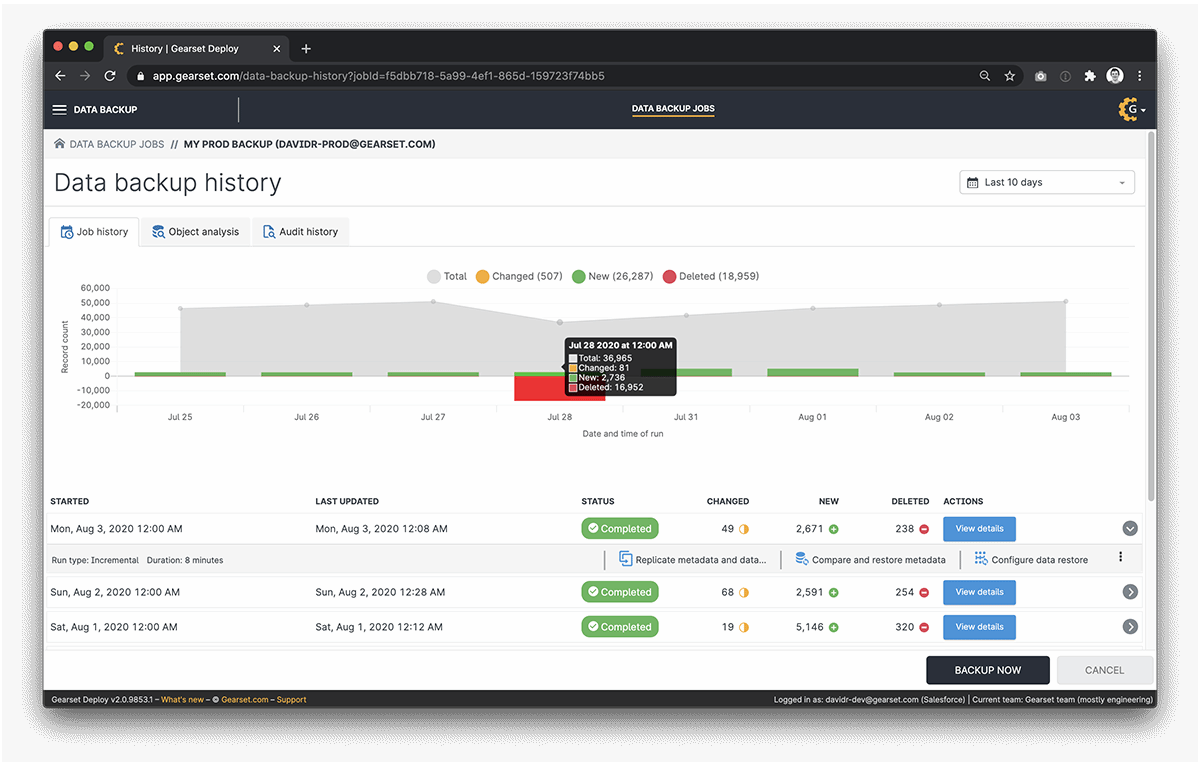
Task: Open the Gearset account gear menu
Action: tap(1129, 109)
